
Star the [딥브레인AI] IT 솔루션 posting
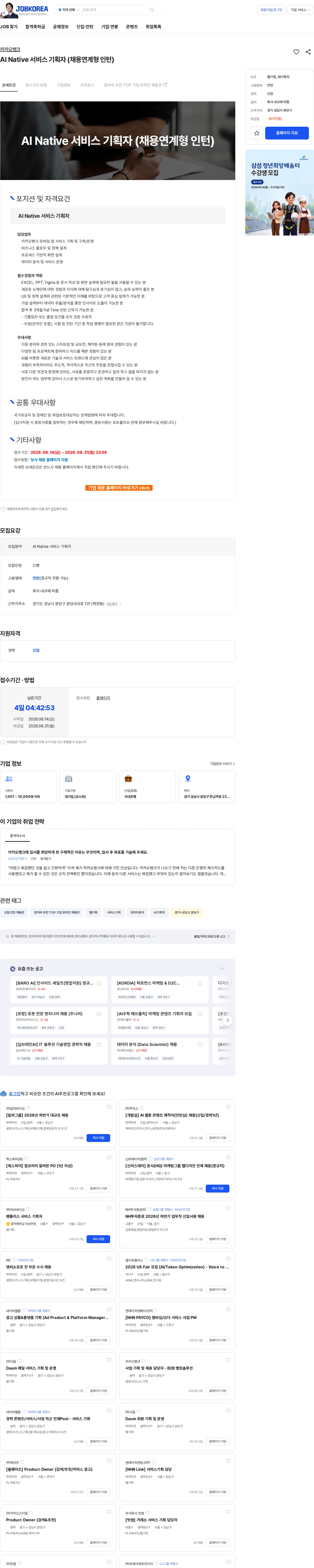point(99,1044)
